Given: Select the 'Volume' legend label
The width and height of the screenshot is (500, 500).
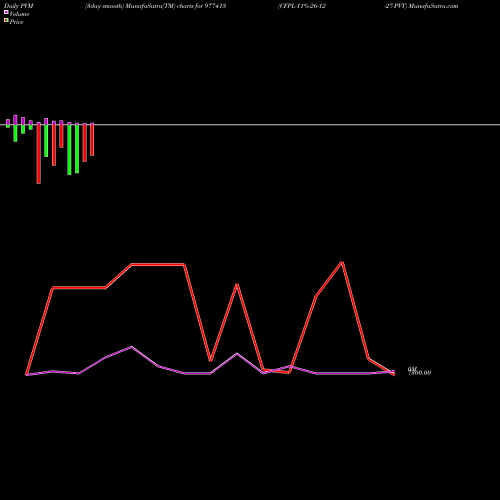Looking at the screenshot, I should 19,14.
